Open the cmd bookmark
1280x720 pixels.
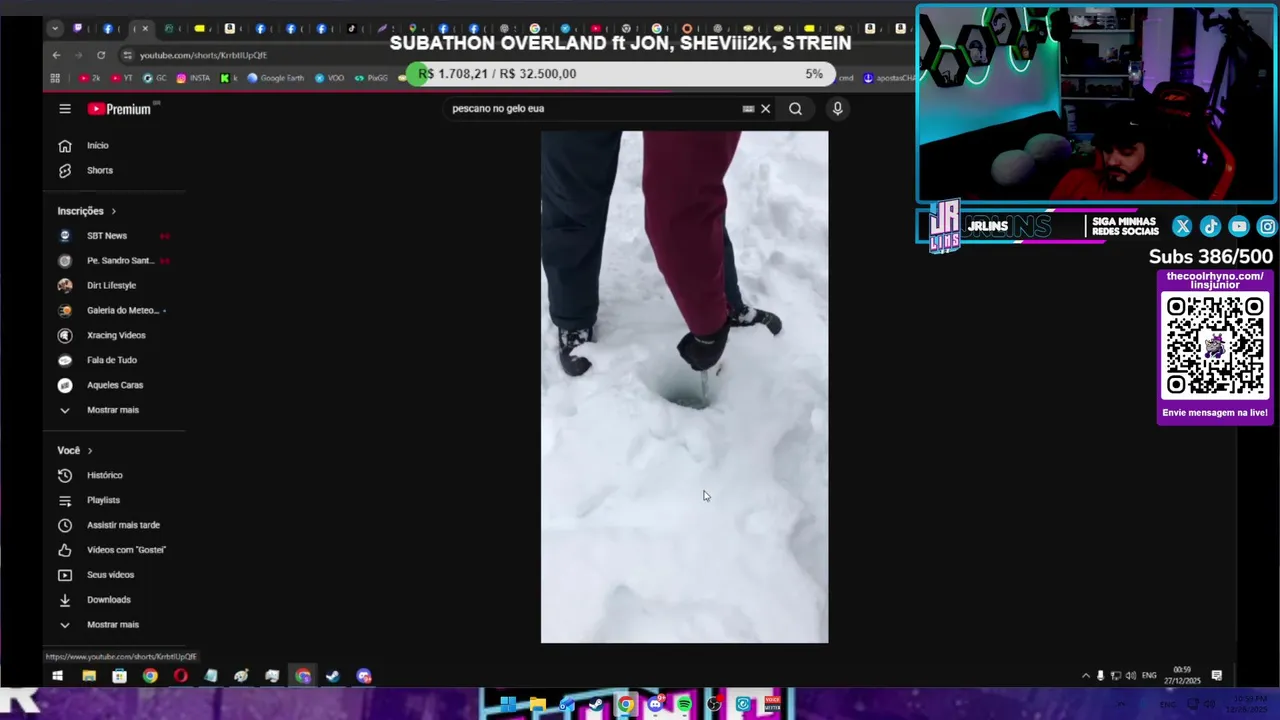pyautogui.click(x=846, y=78)
